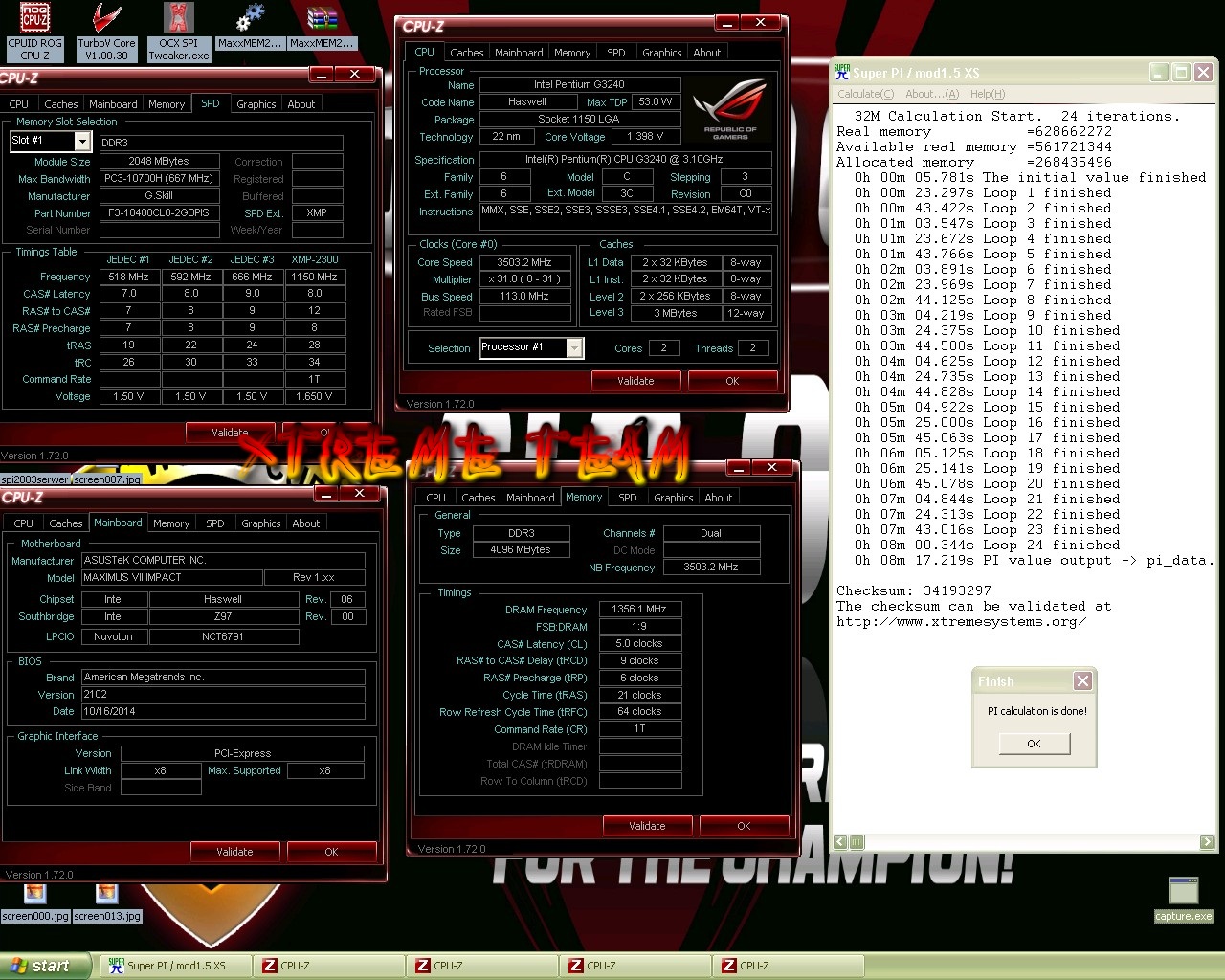Expand the Processor #1 selection dropdown
1225x980 pixels.
[x=574, y=348]
